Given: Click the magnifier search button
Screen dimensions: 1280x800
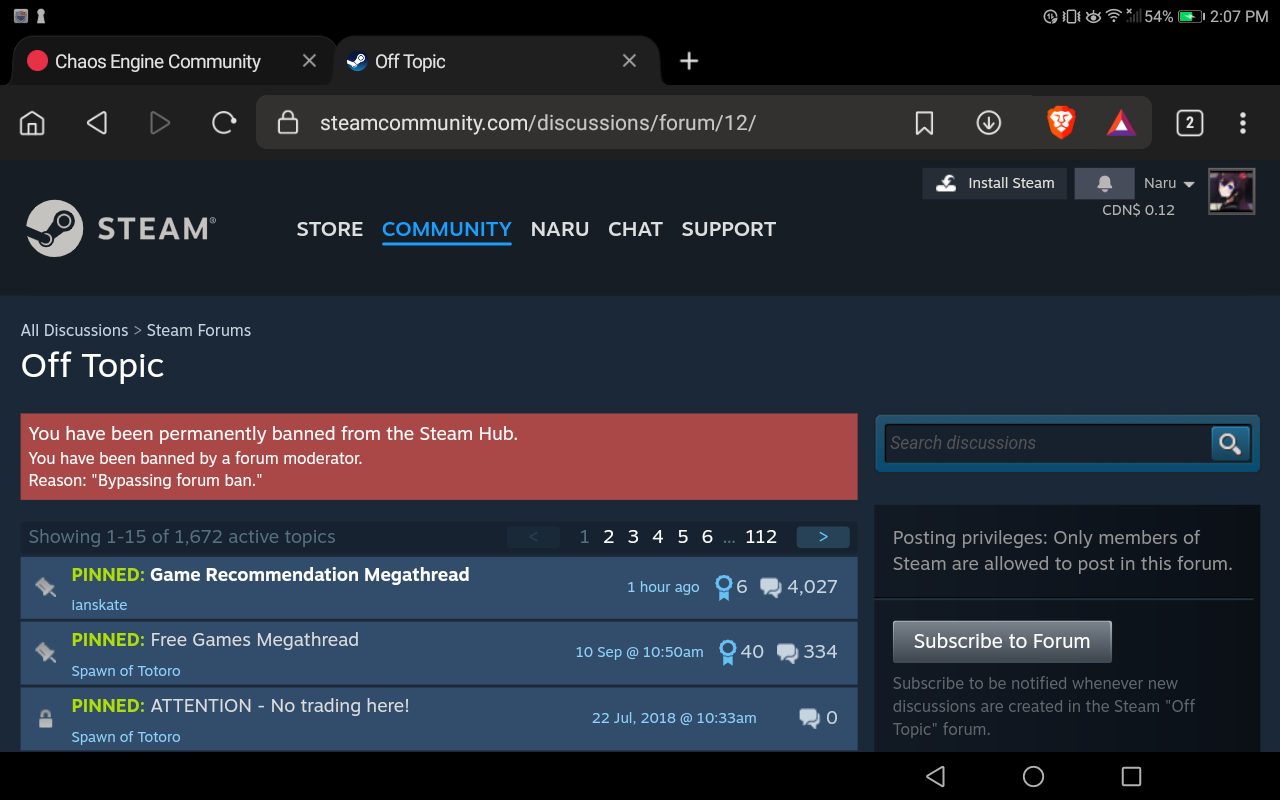Looking at the screenshot, I should tap(1230, 443).
